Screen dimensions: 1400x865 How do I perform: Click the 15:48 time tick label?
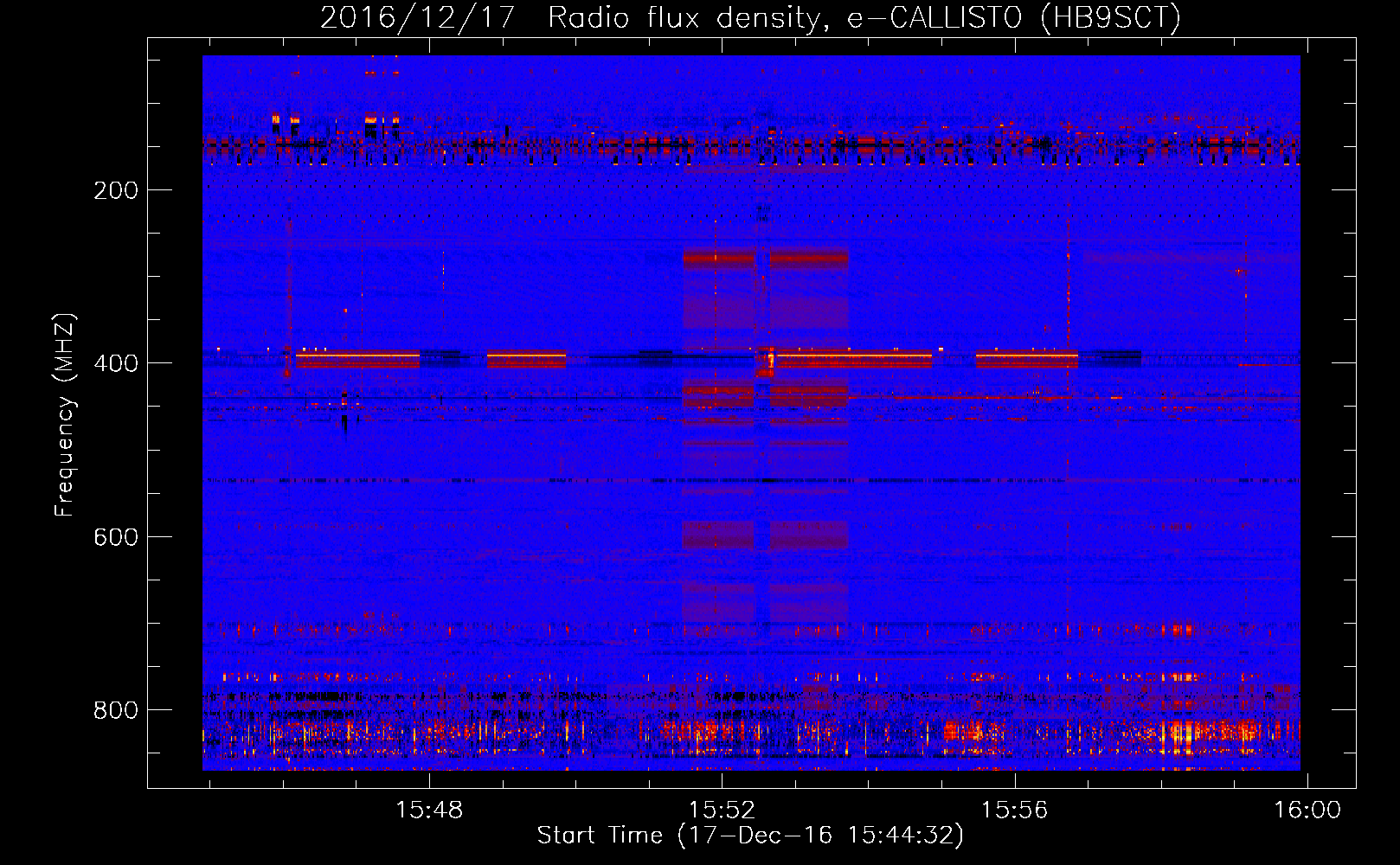(429, 810)
